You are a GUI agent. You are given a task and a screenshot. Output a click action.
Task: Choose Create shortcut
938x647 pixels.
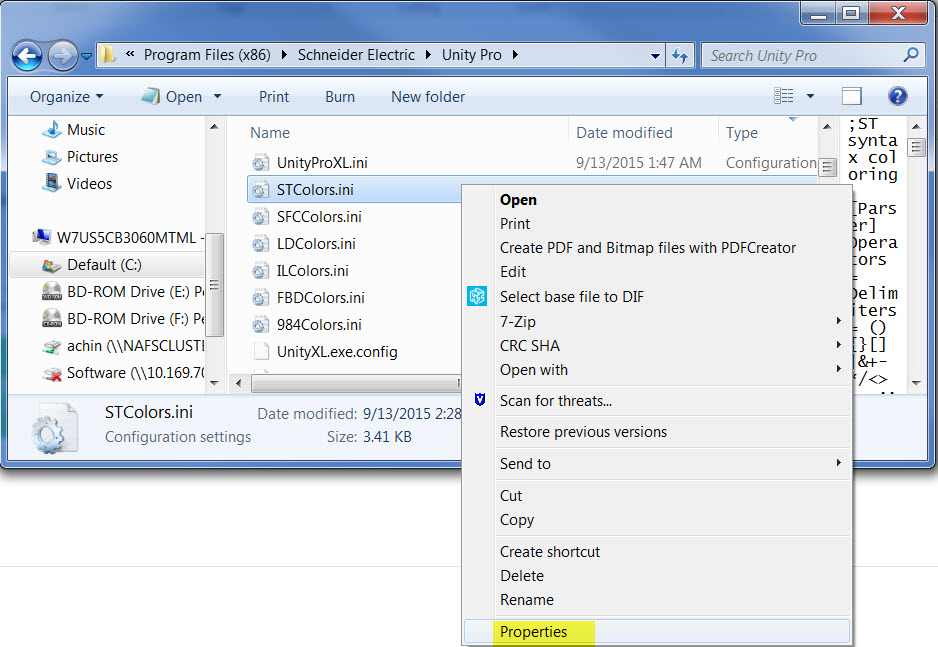550,551
